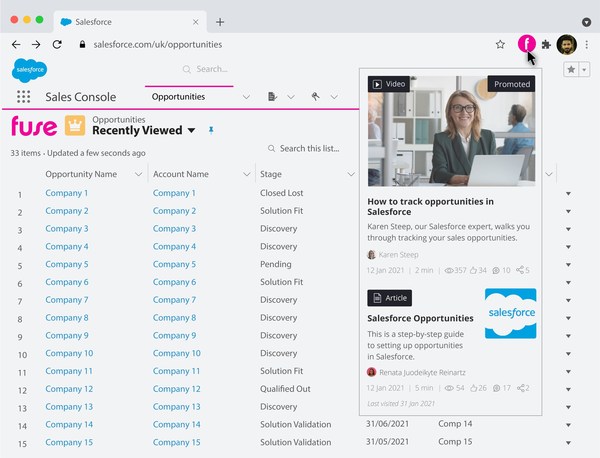This screenshot has width=600, height=458.
Task: Like the video with thumbs-up 34
Action: [x=478, y=270]
